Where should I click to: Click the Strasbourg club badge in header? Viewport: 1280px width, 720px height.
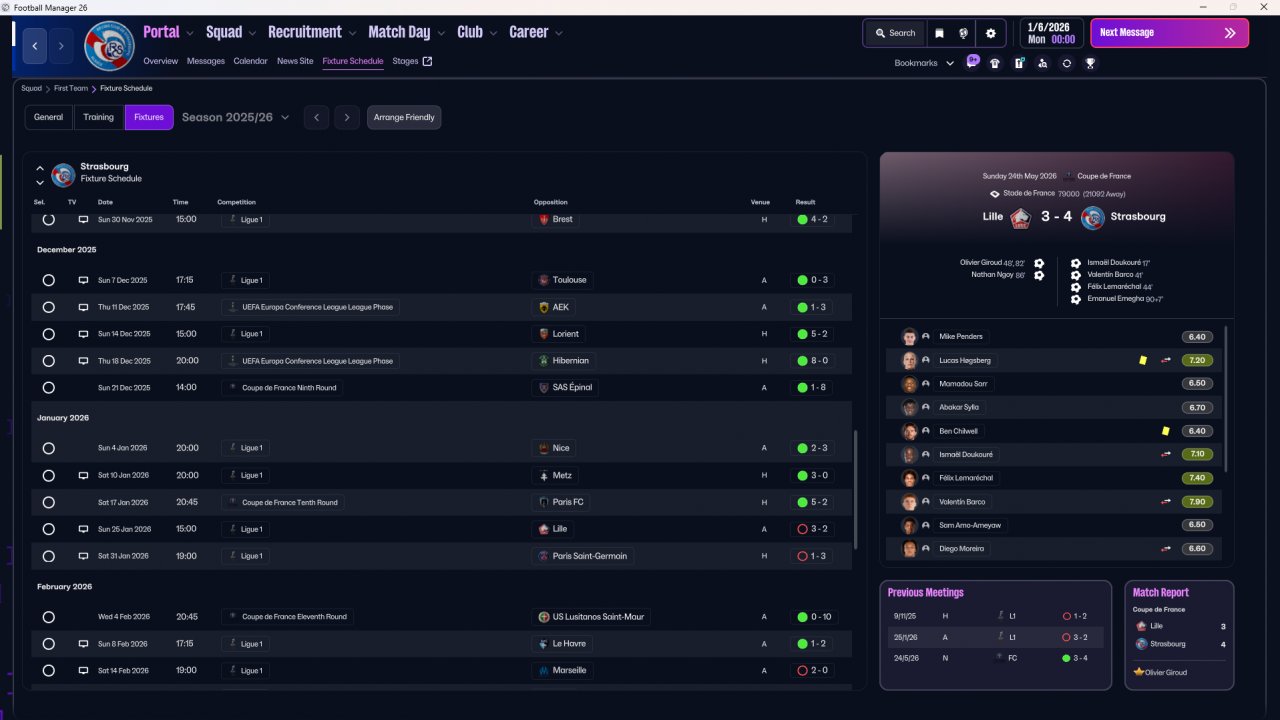109,45
